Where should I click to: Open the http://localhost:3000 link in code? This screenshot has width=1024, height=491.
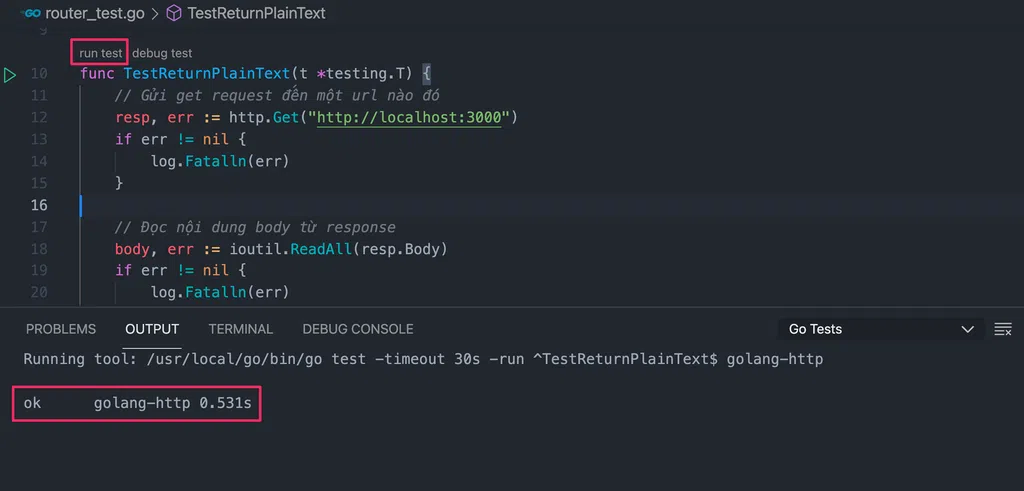coord(409,118)
